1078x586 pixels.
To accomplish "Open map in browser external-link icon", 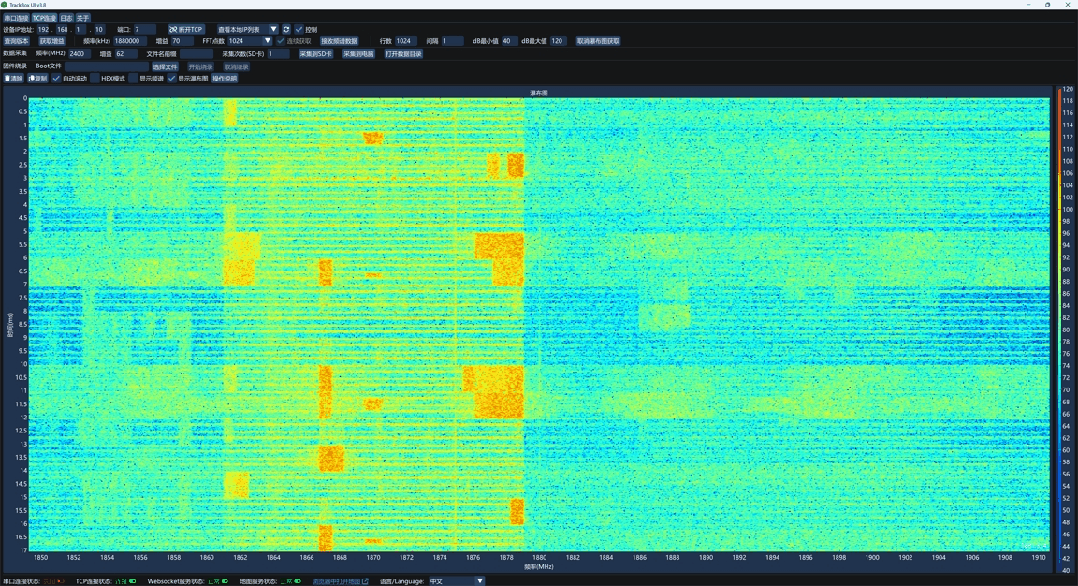I will (365, 581).
